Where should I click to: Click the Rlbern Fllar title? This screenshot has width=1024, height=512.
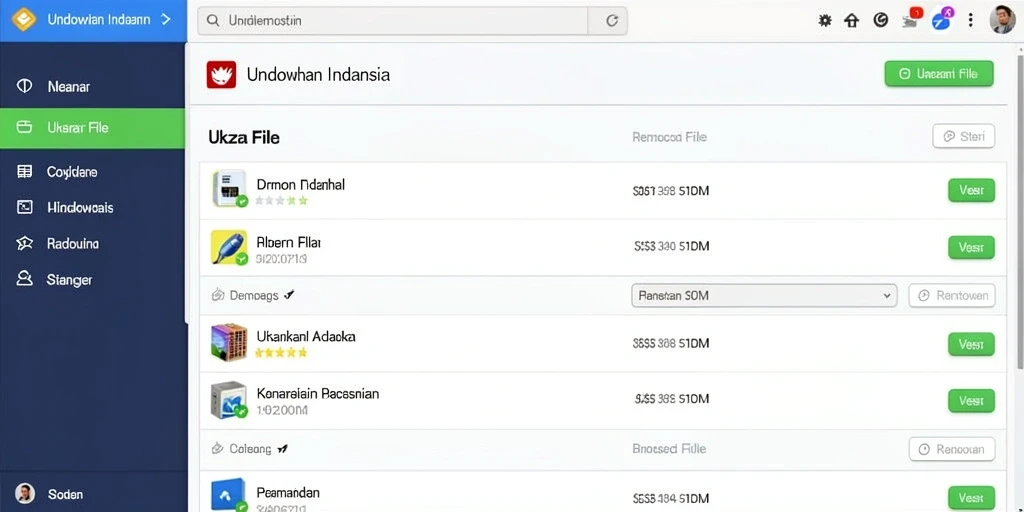click(289, 242)
